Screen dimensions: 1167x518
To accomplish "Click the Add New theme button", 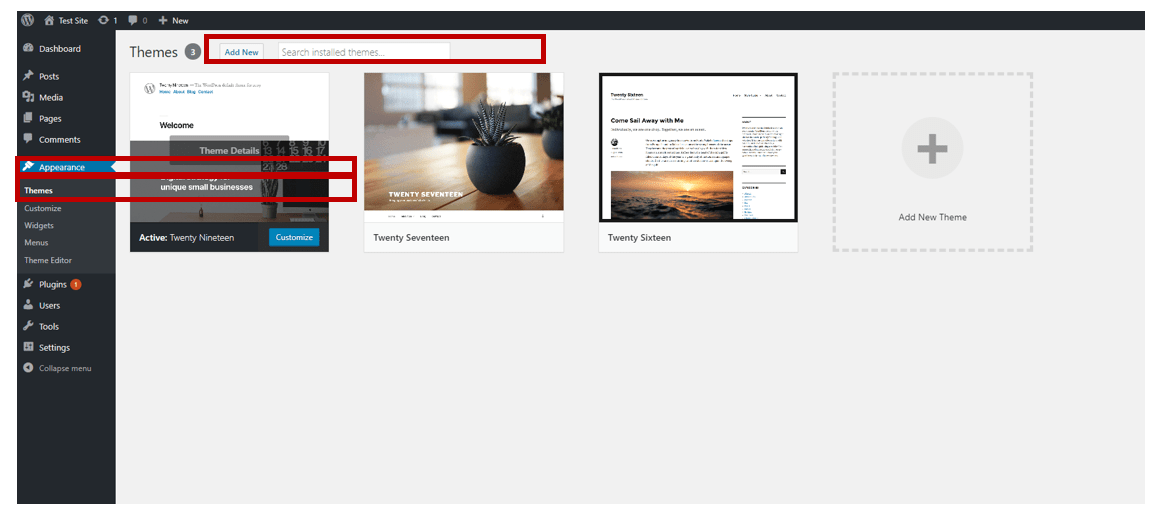I will 241,52.
